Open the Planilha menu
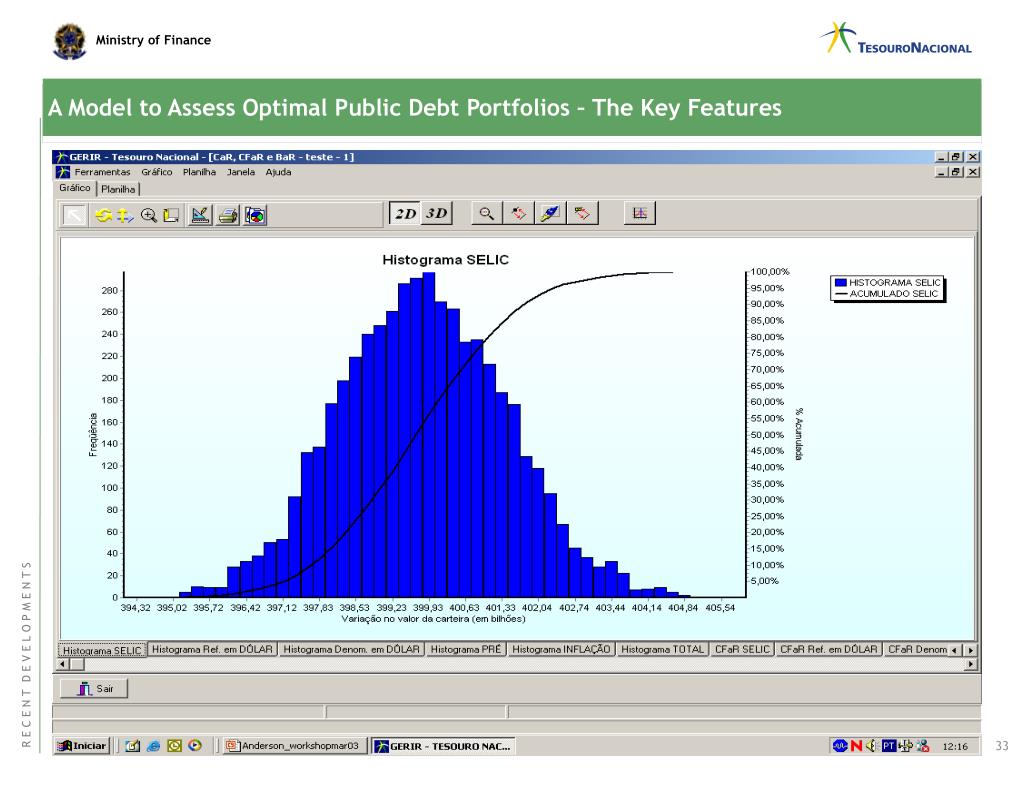The width and height of the screenshot is (1024, 791). (199, 172)
